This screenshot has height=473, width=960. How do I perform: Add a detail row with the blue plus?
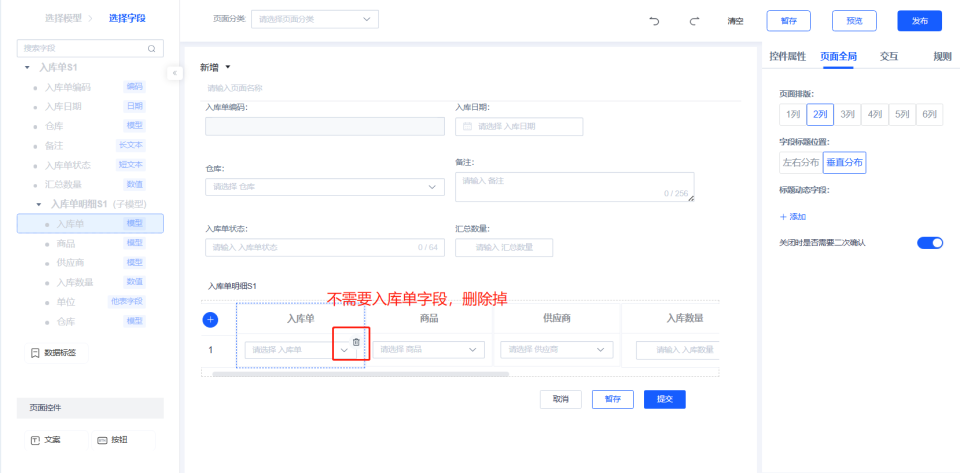210,319
